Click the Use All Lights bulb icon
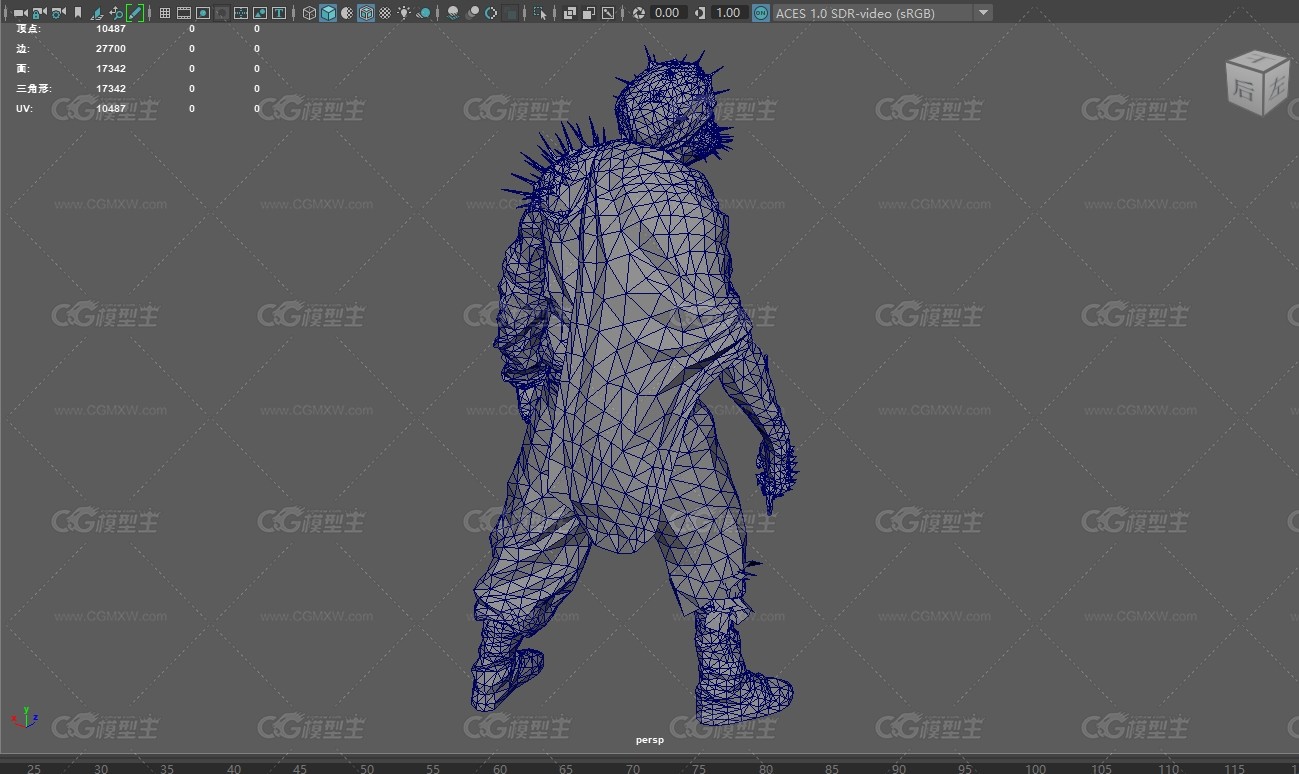This screenshot has width=1299, height=774. point(404,13)
